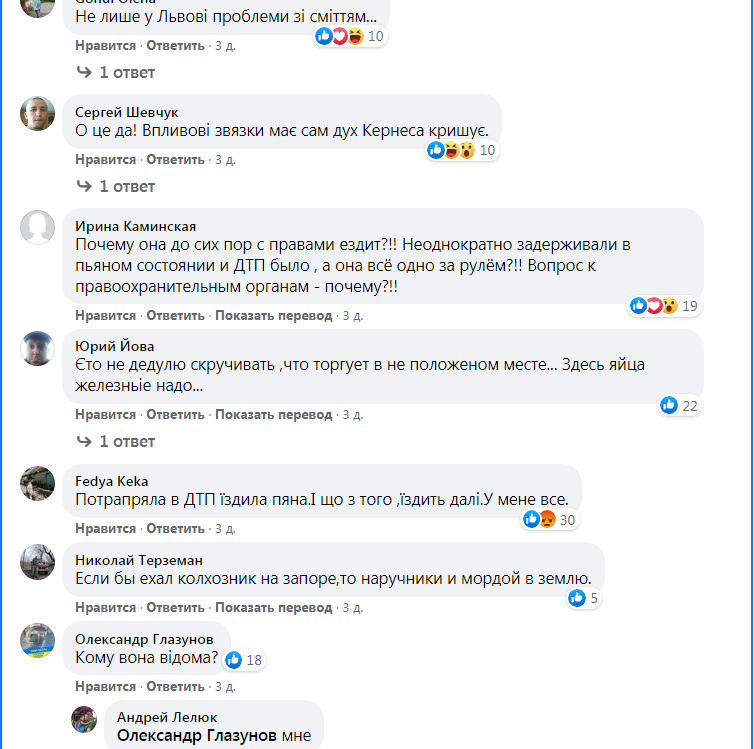Expand the reply under Сергей Шевчук's comment

(117, 186)
